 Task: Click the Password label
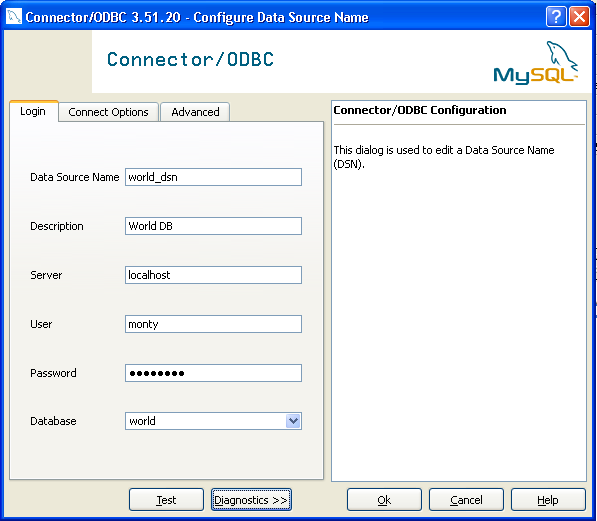click(x=53, y=373)
